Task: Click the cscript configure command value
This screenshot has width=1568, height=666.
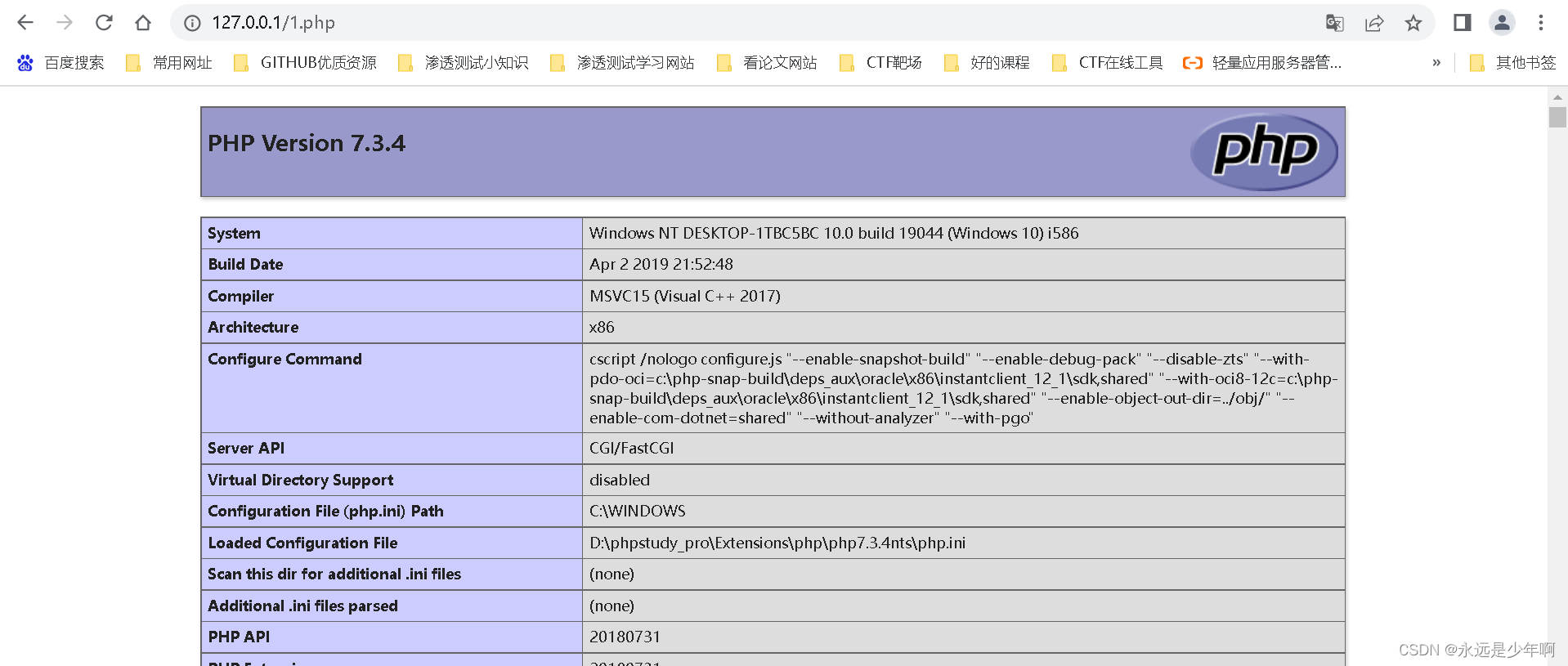Action: pyautogui.click(x=963, y=388)
